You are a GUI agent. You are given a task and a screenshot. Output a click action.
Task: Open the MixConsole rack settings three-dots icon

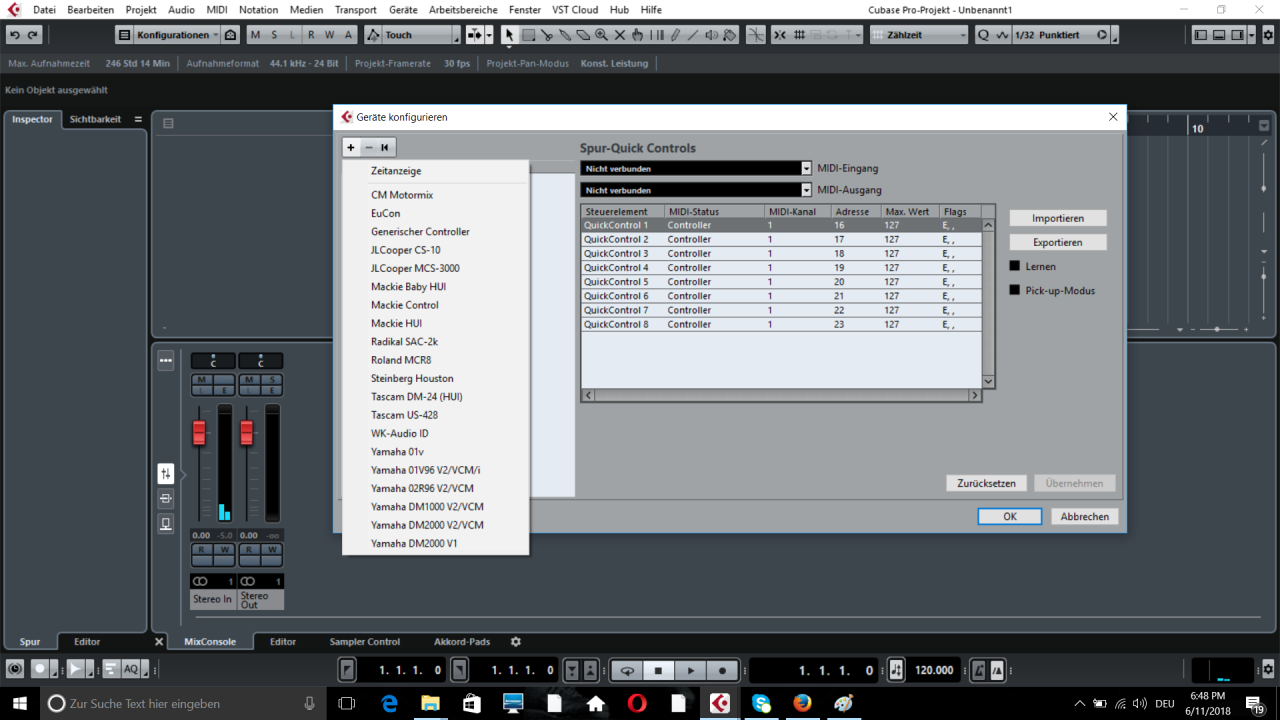pos(166,361)
